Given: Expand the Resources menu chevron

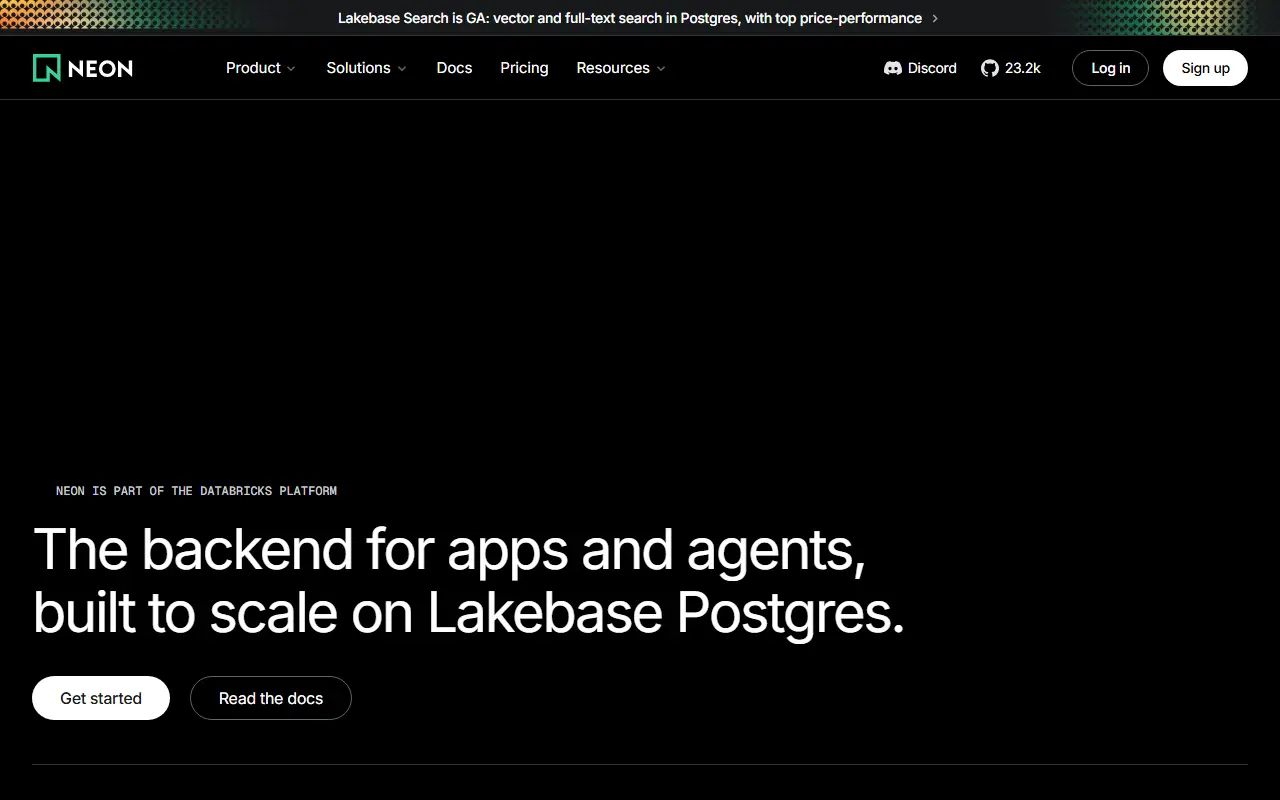Looking at the screenshot, I should [661, 69].
